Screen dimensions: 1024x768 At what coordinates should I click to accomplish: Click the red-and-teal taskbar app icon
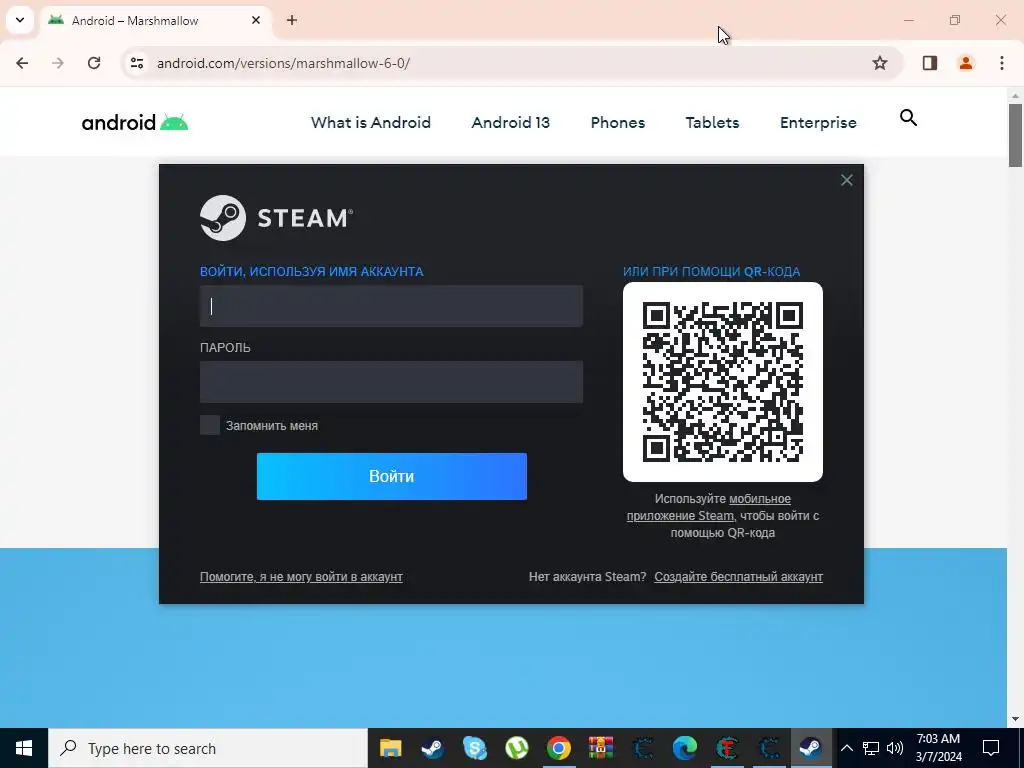click(727, 748)
